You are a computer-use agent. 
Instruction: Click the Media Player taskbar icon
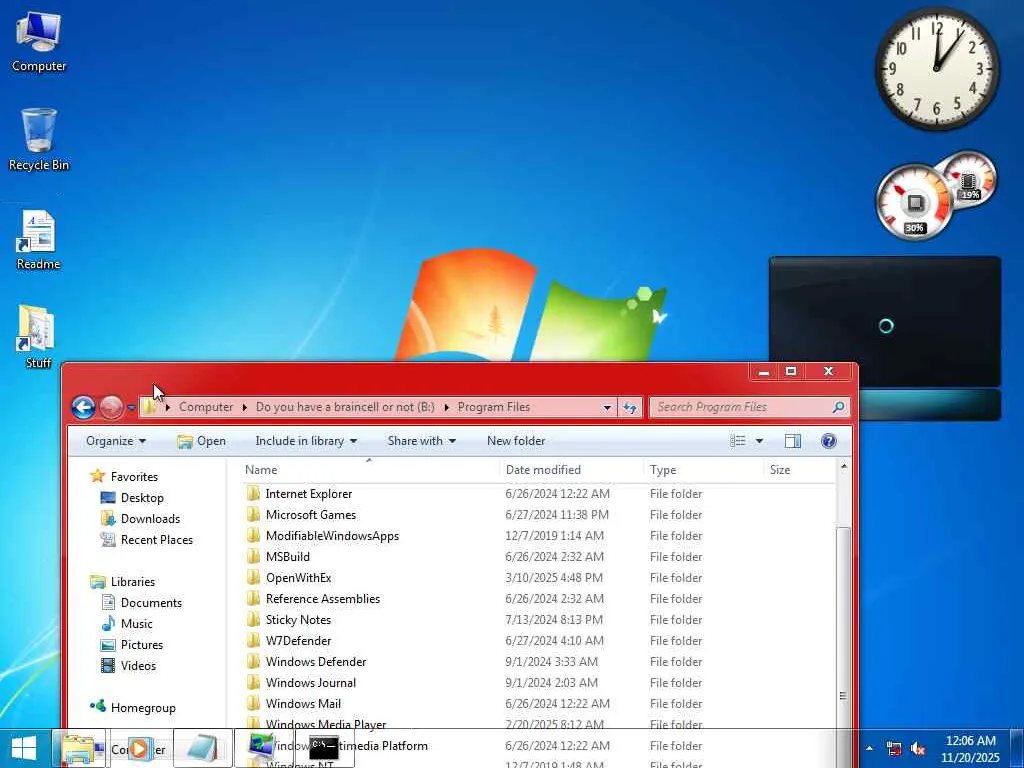click(x=139, y=748)
